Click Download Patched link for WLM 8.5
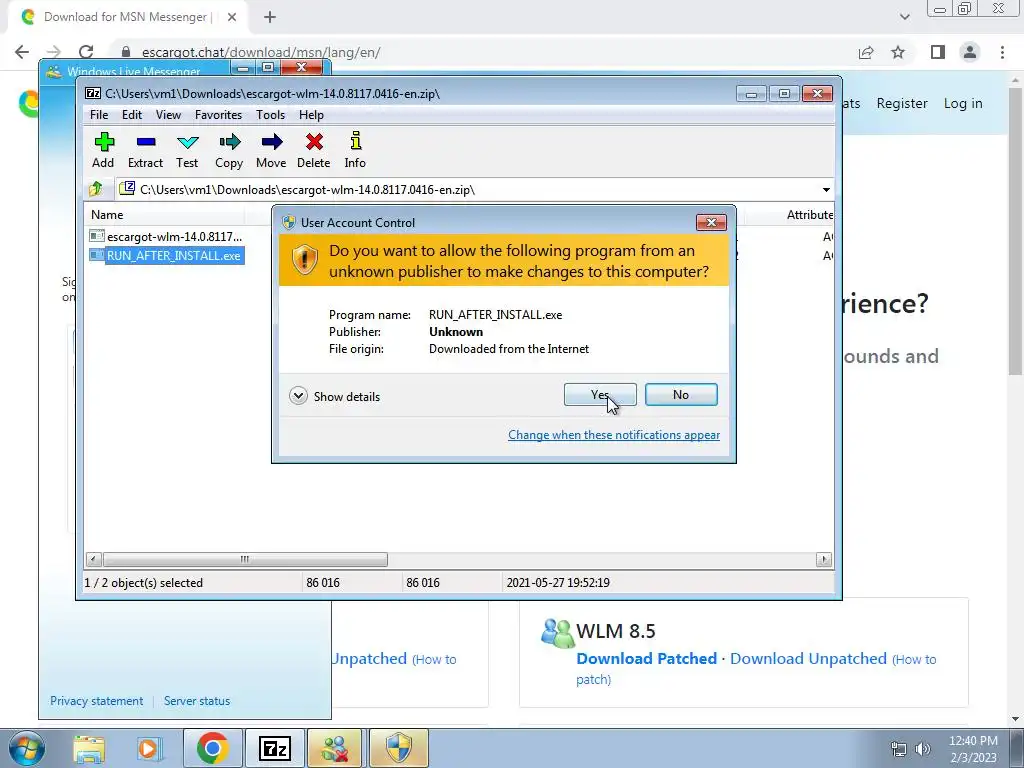Image resolution: width=1024 pixels, height=768 pixels. click(x=647, y=658)
